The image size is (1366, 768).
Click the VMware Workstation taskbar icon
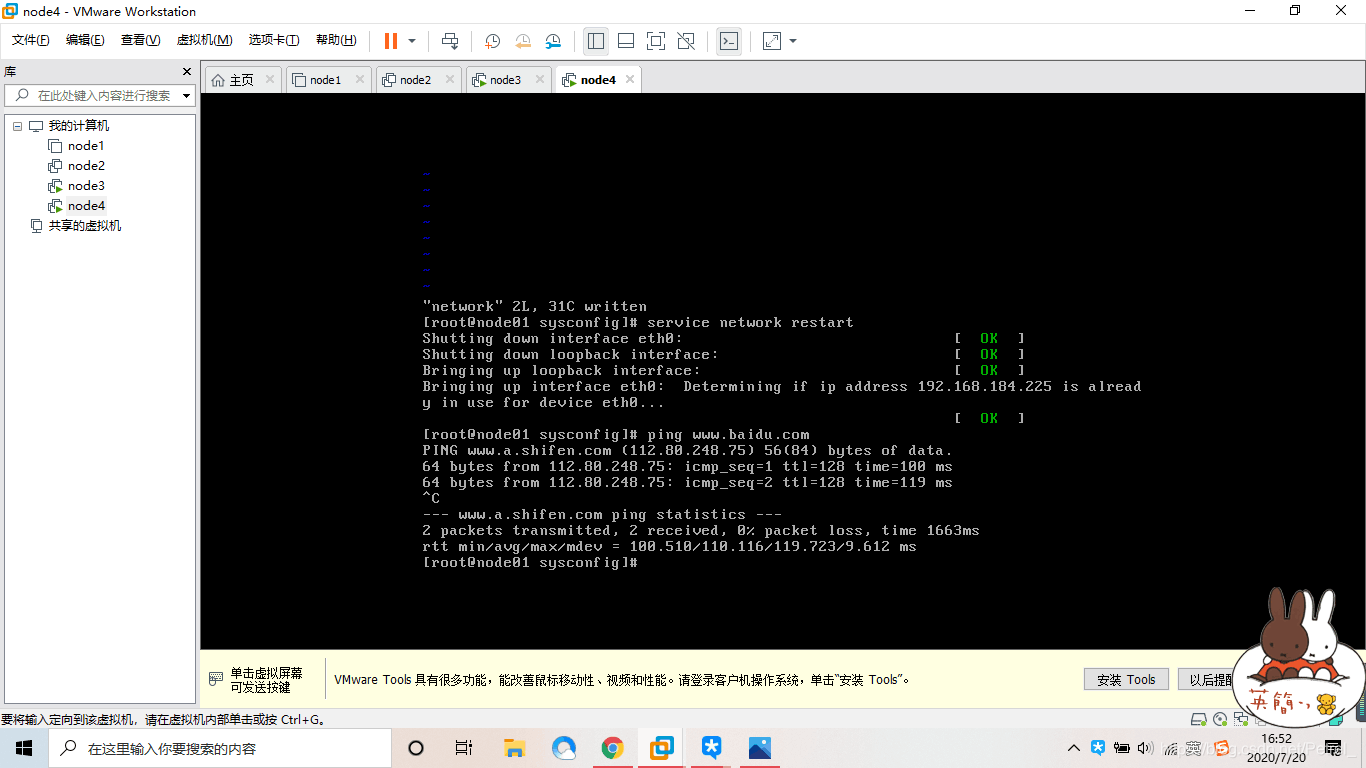click(x=662, y=748)
